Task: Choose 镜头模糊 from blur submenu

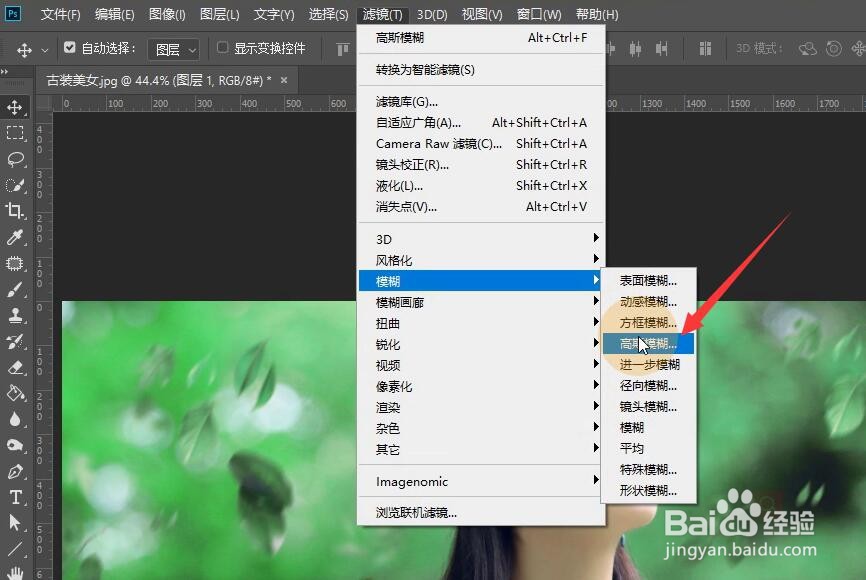Action: click(648, 407)
